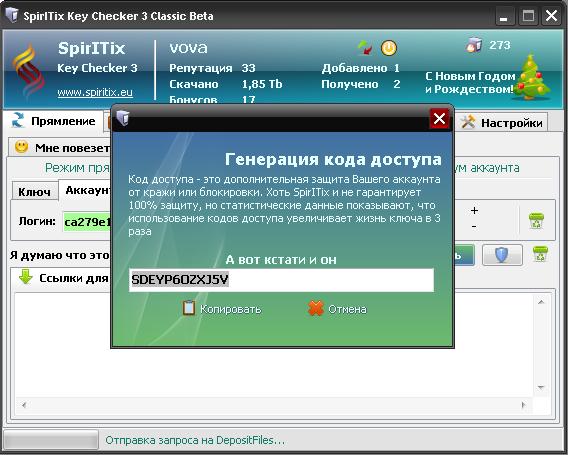Click the minus sign stepper

[x=474, y=227]
